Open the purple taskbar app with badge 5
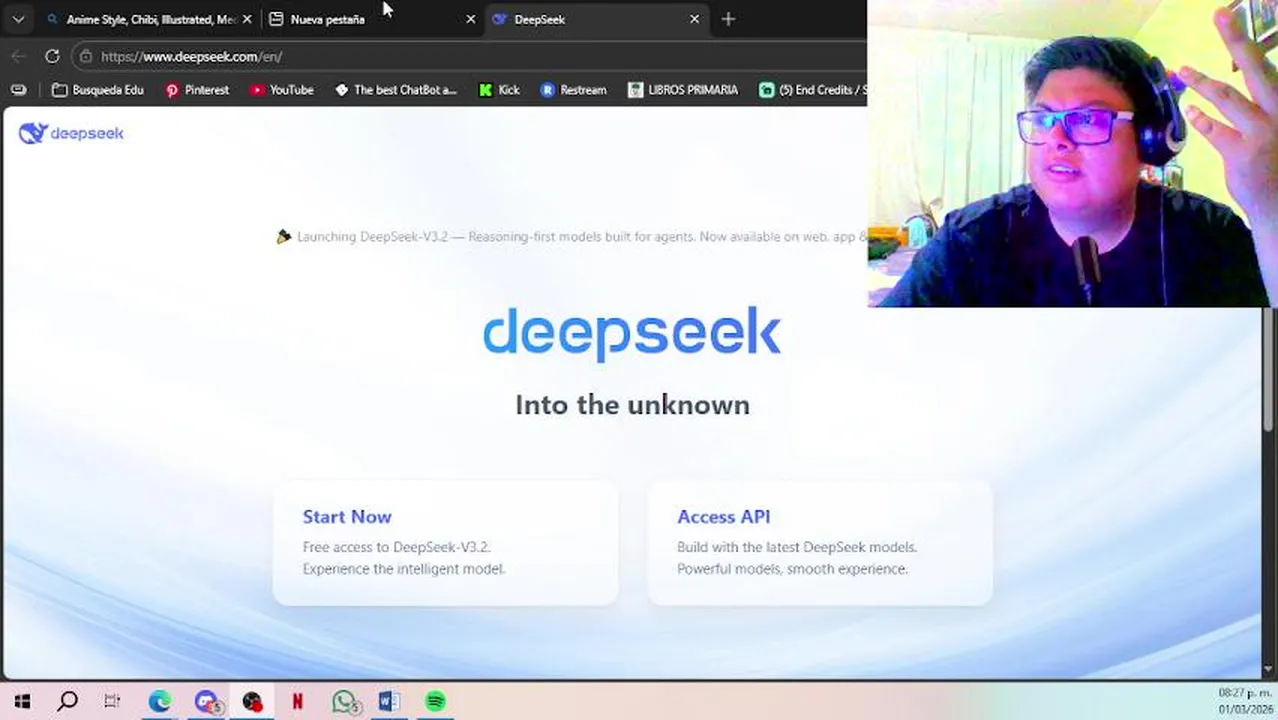1278x720 pixels. 206,702
